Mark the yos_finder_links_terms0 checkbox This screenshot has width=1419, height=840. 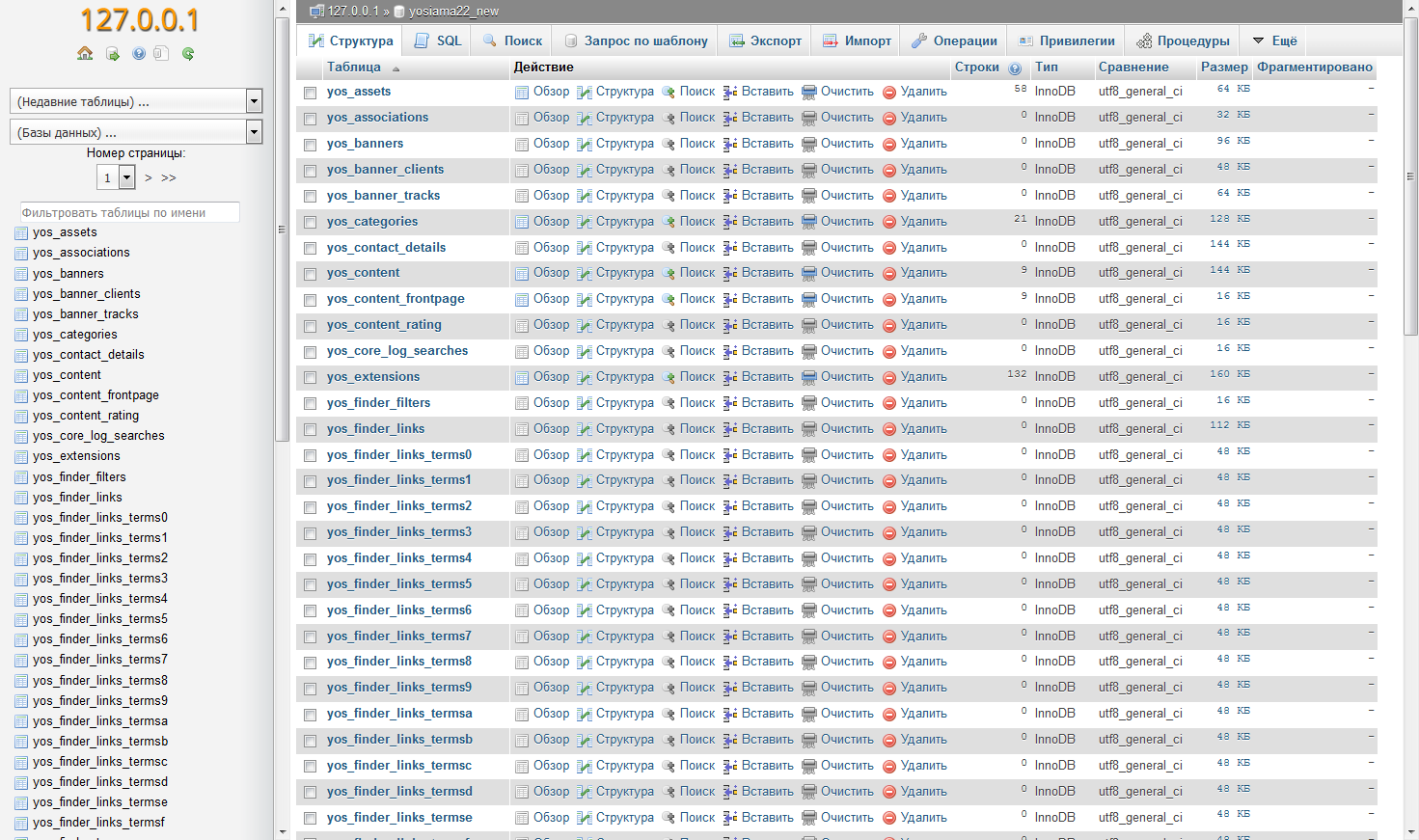pyautogui.click(x=311, y=456)
